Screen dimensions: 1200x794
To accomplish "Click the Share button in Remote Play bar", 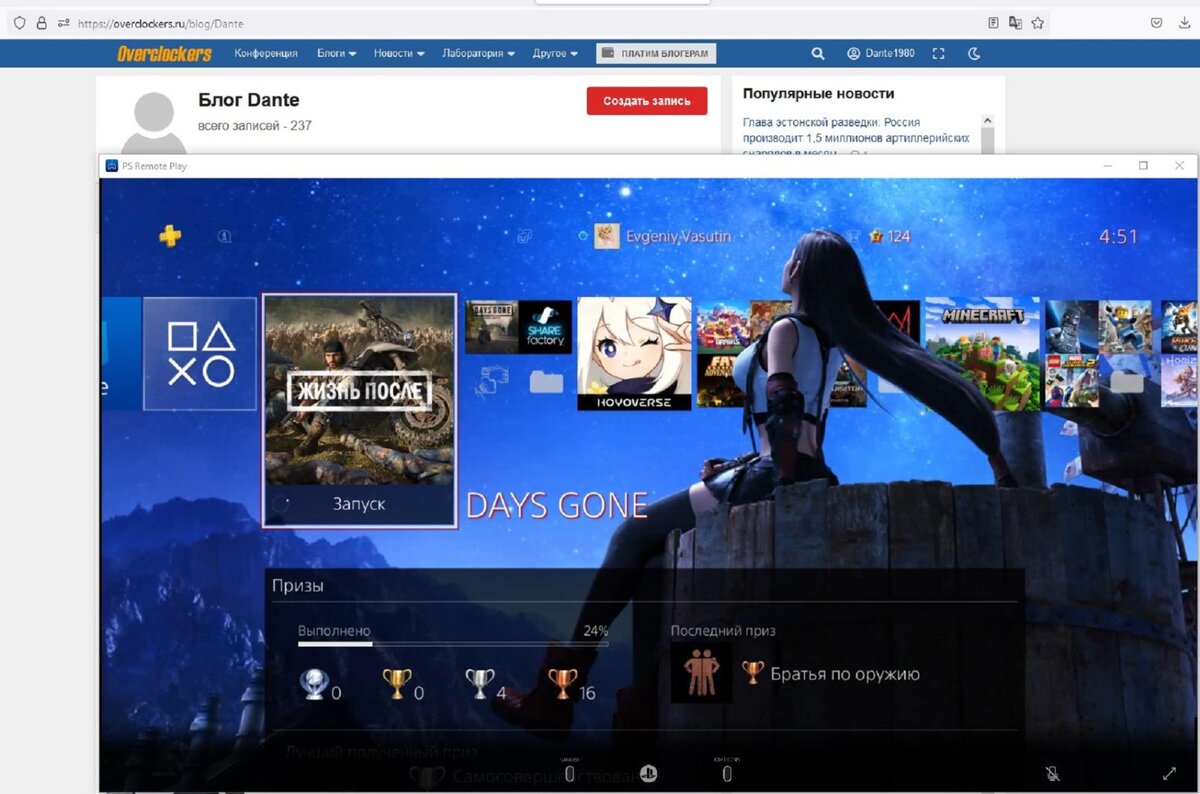I will point(569,772).
